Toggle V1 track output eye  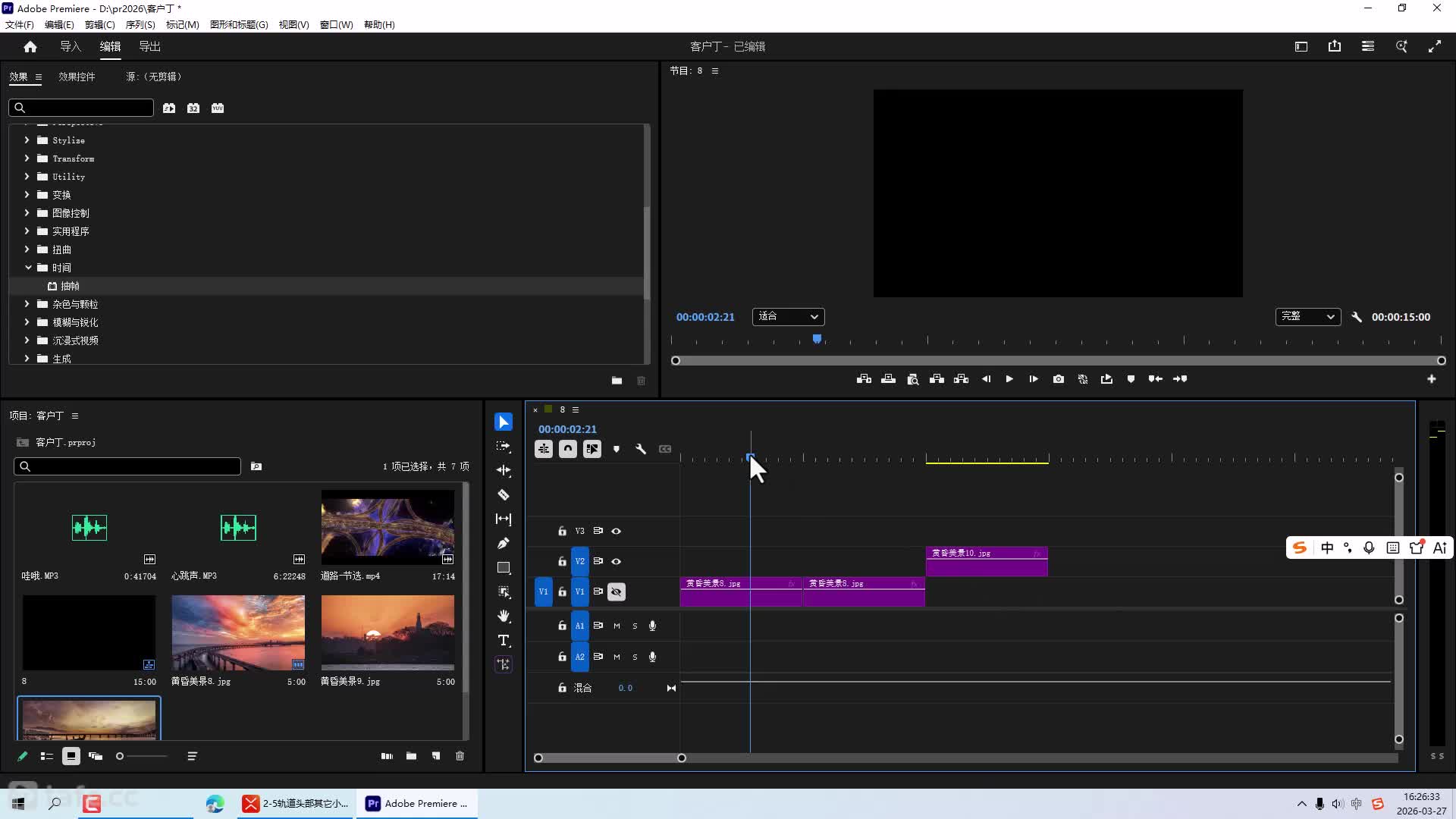[617, 591]
